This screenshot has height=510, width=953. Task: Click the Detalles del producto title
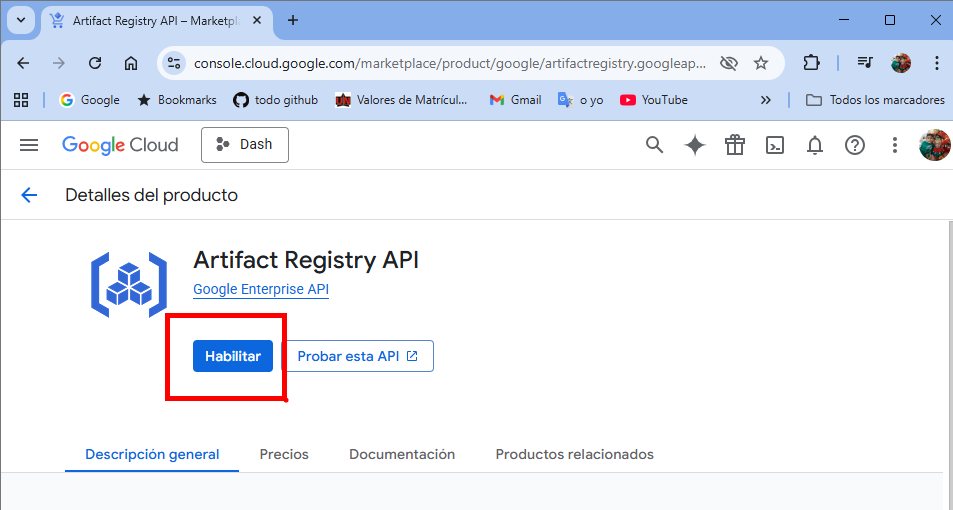coord(151,195)
